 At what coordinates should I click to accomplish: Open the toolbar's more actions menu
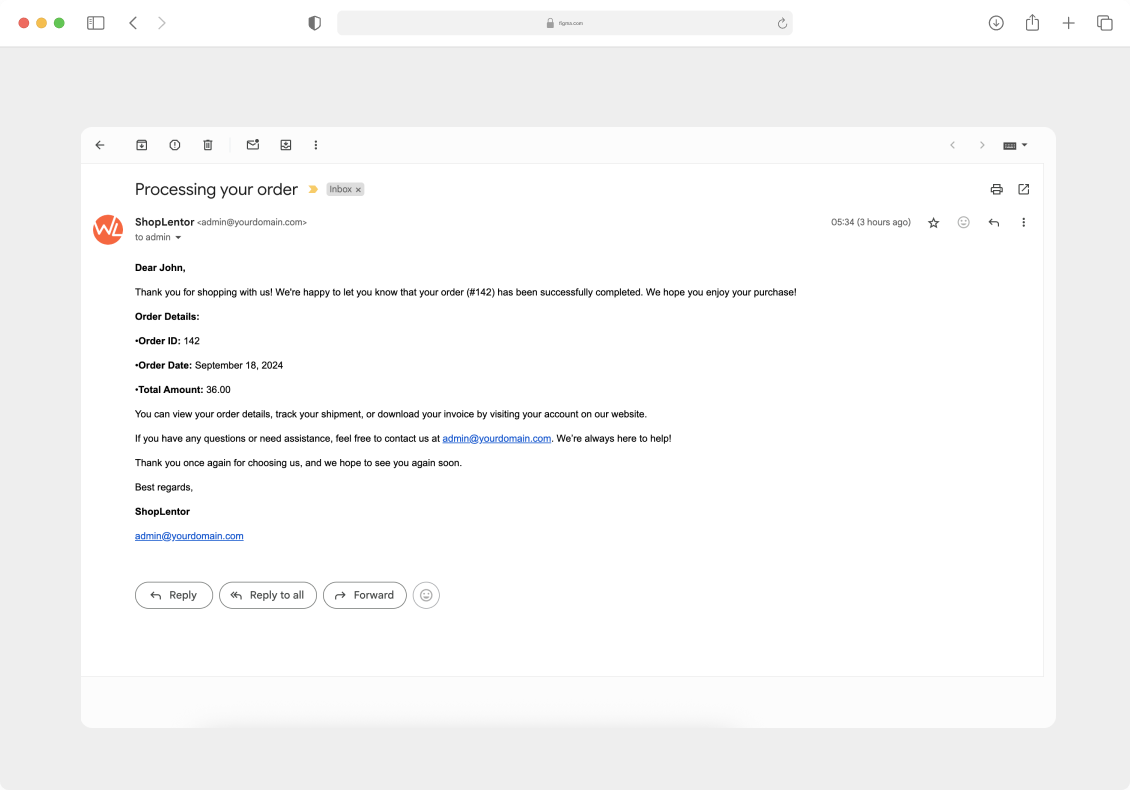(316, 144)
